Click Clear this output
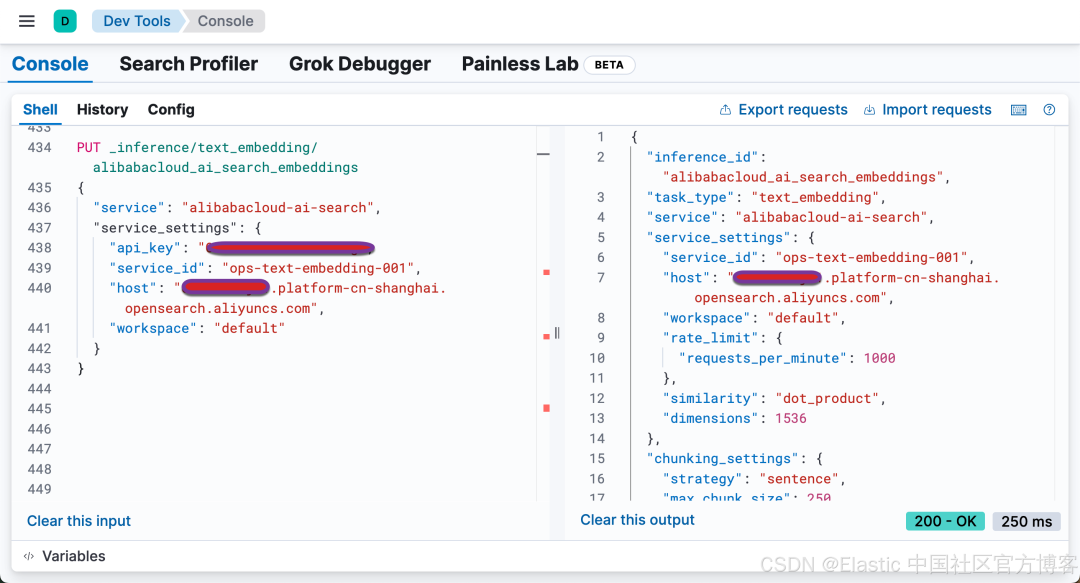The image size is (1080, 583). (637, 520)
